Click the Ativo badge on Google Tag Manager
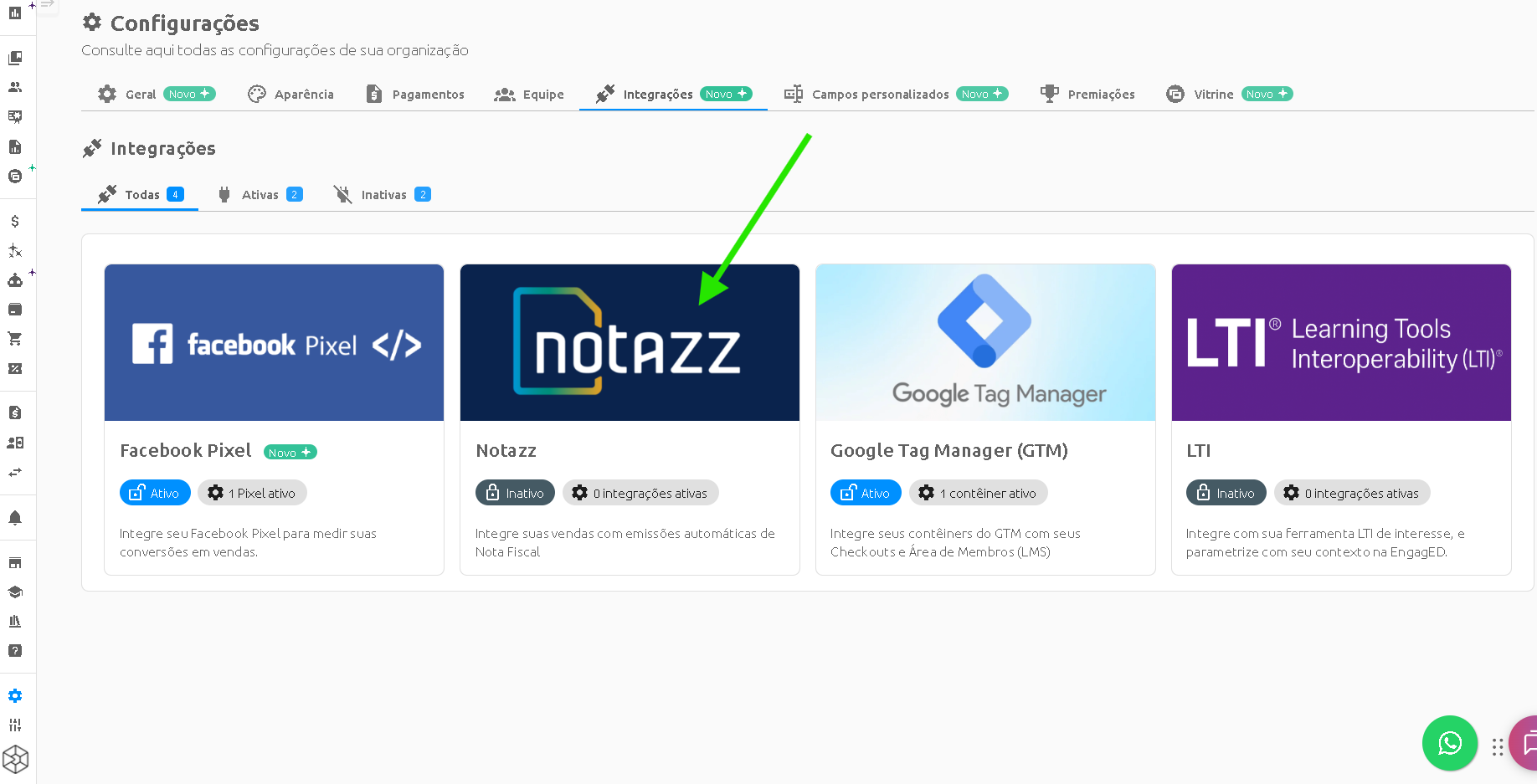The width and height of the screenshot is (1537, 784). [866, 493]
